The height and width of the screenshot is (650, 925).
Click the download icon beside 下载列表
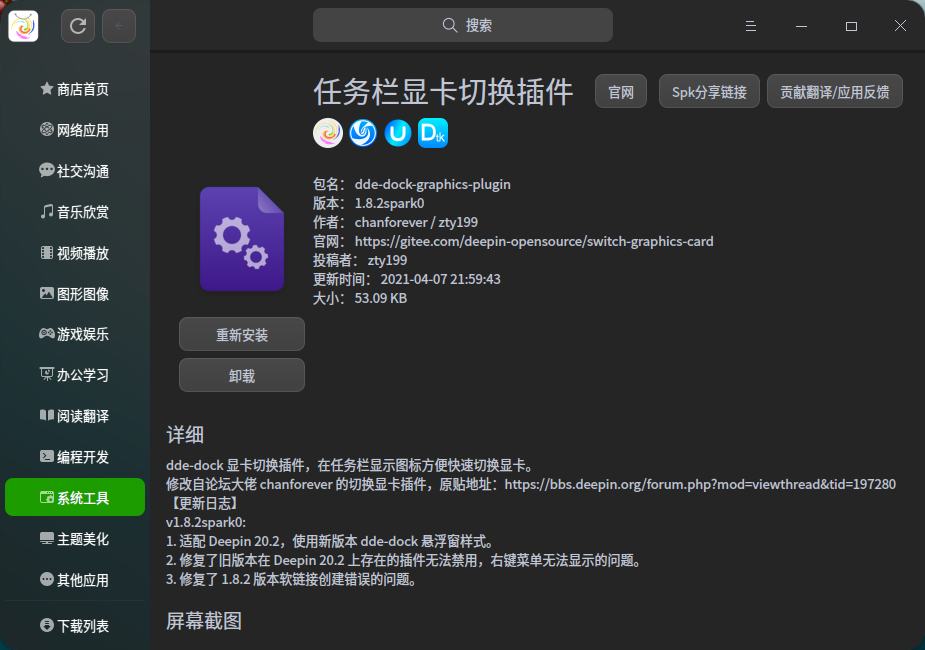(x=47, y=625)
